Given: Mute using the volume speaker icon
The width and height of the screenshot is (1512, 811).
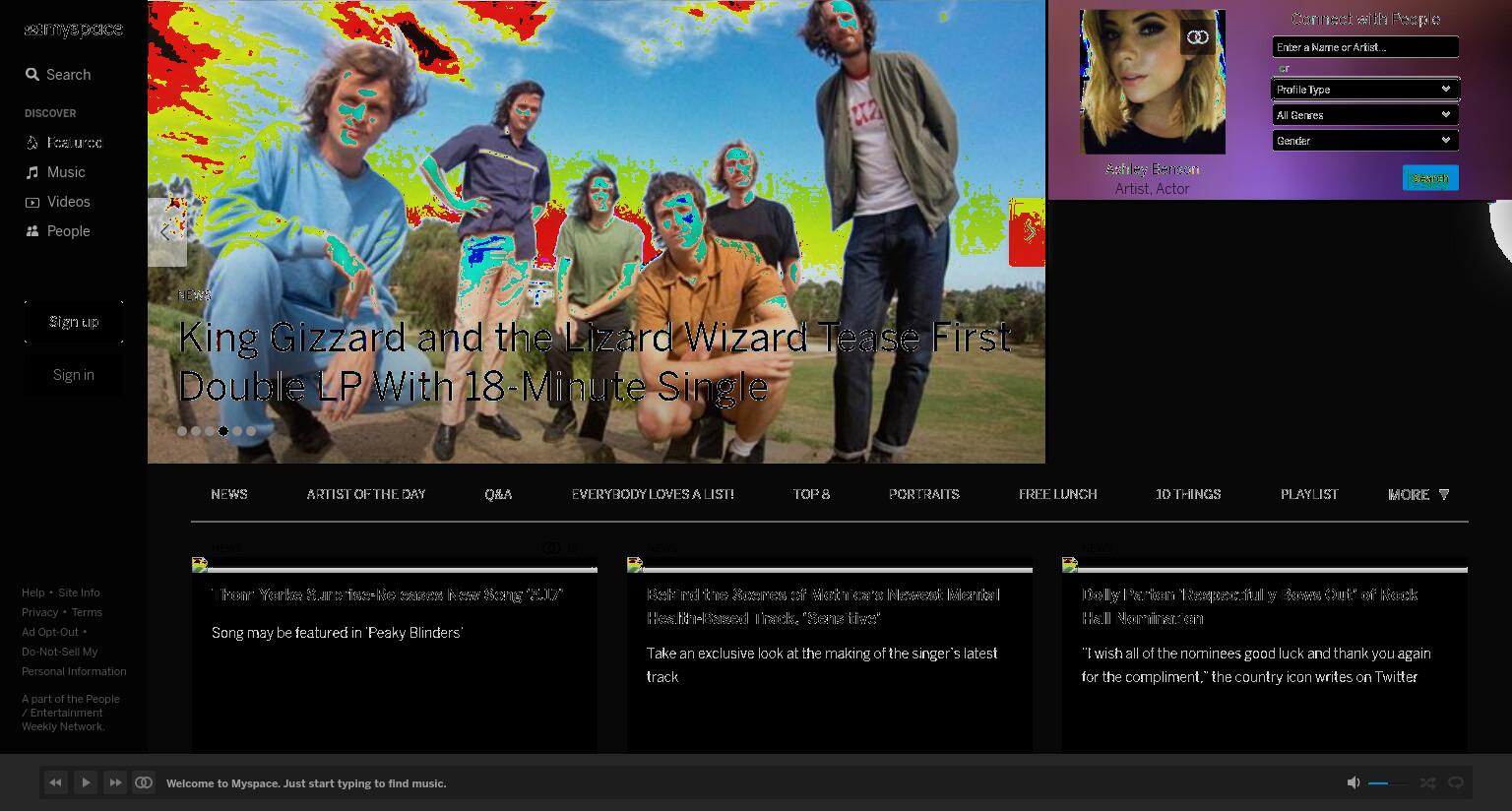Looking at the screenshot, I should [x=1354, y=782].
